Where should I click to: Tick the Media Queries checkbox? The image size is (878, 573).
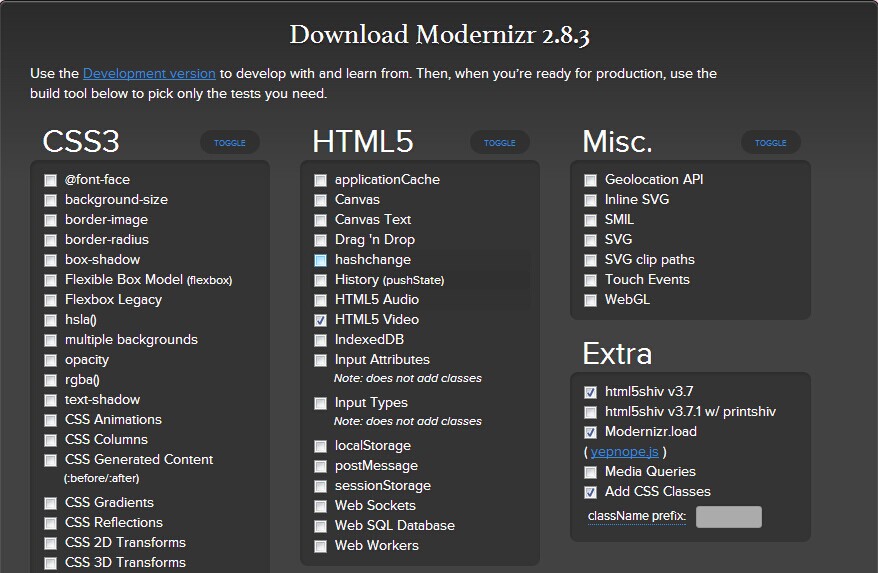(x=590, y=472)
